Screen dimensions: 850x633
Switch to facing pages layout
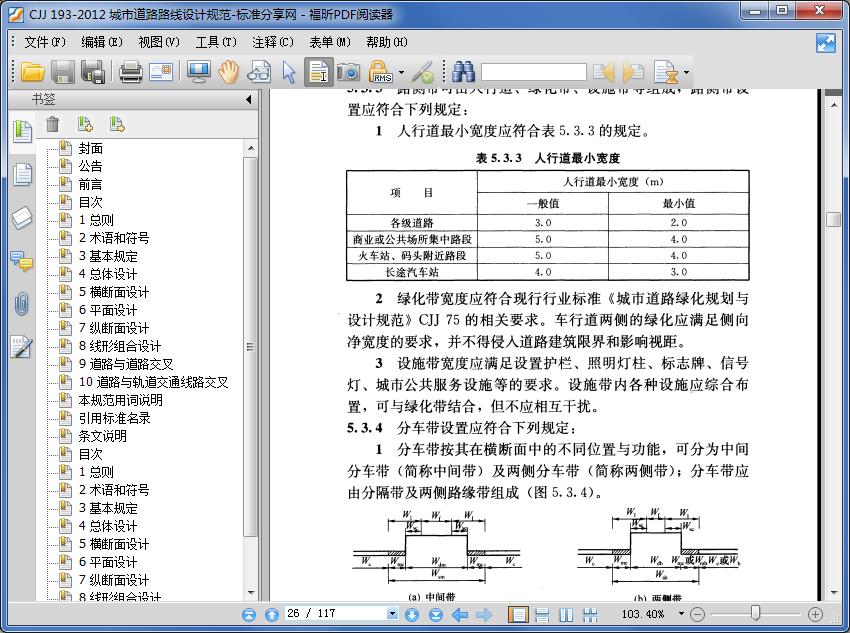pos(566,614)
